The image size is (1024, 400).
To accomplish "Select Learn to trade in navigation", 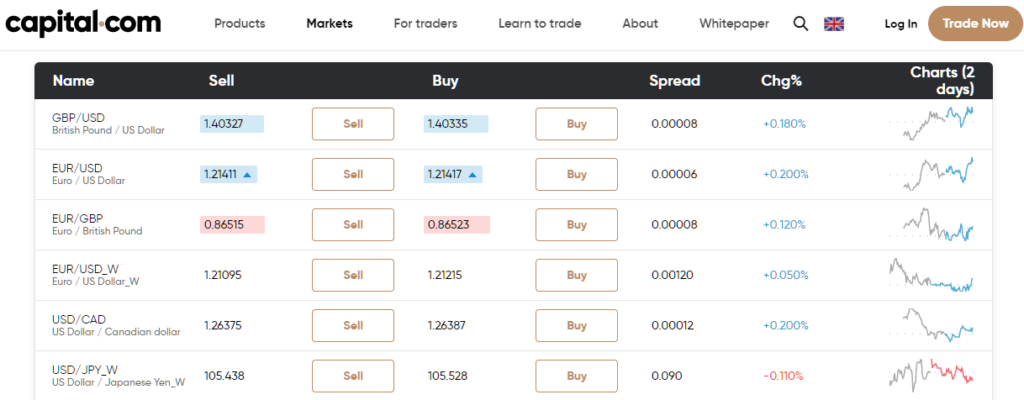I will [x=539, y=24].
